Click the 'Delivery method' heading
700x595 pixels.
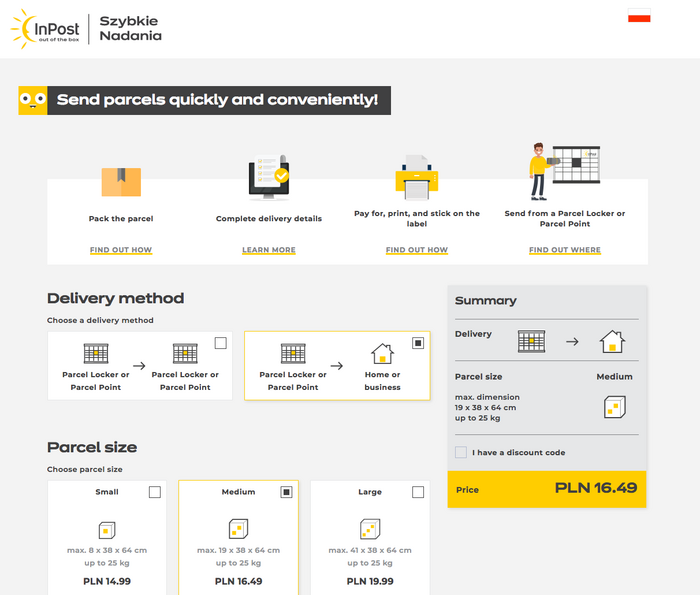(x=116, y=298)
